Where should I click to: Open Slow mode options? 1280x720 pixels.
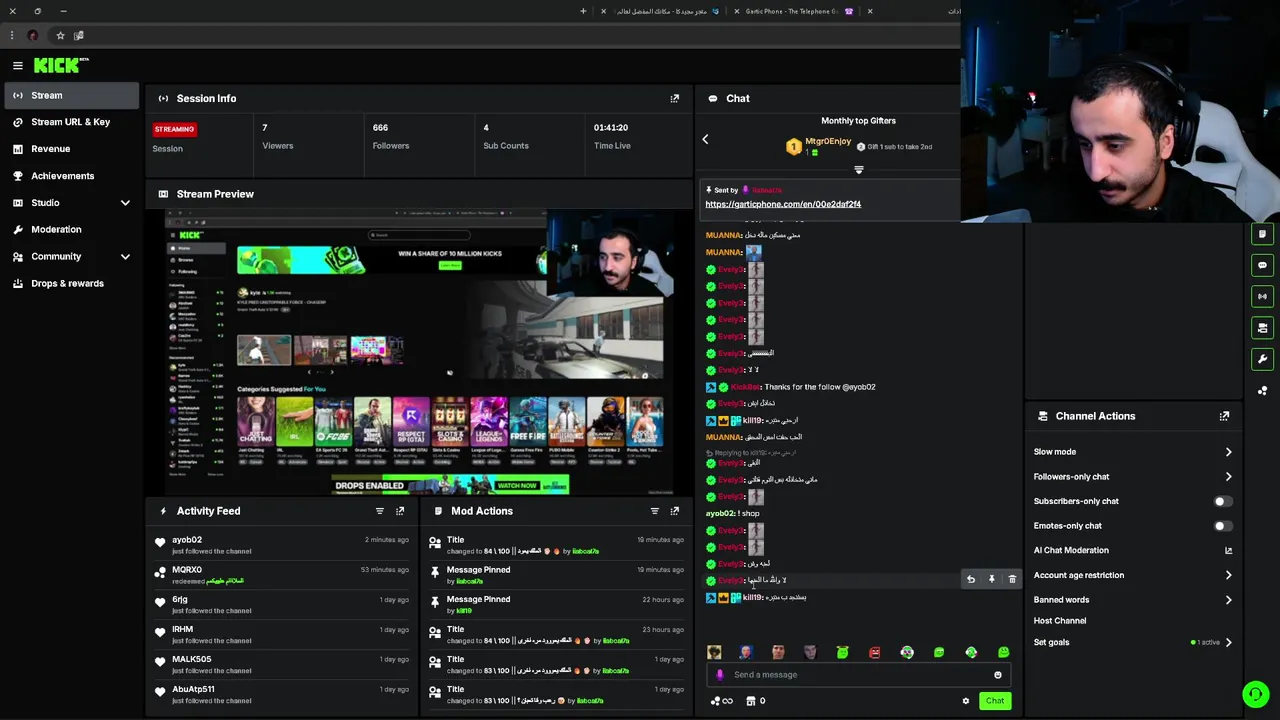(1132, 452)
